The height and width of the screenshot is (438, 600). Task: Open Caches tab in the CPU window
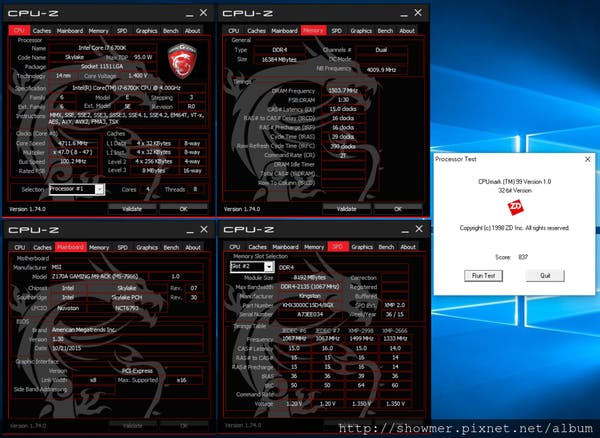point(42,31)
